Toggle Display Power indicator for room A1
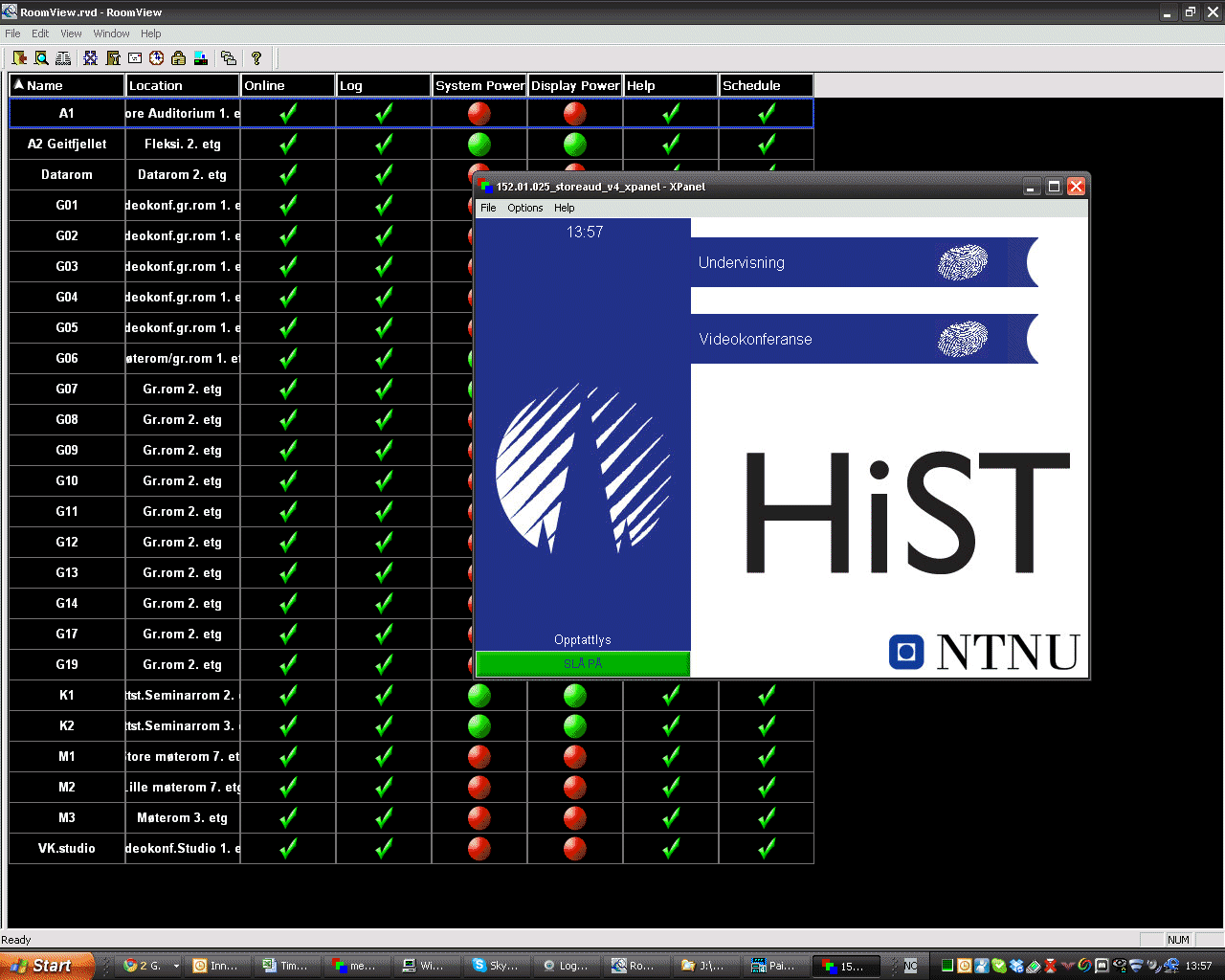Screen dimensions: 1225x980 click(575, 113)
